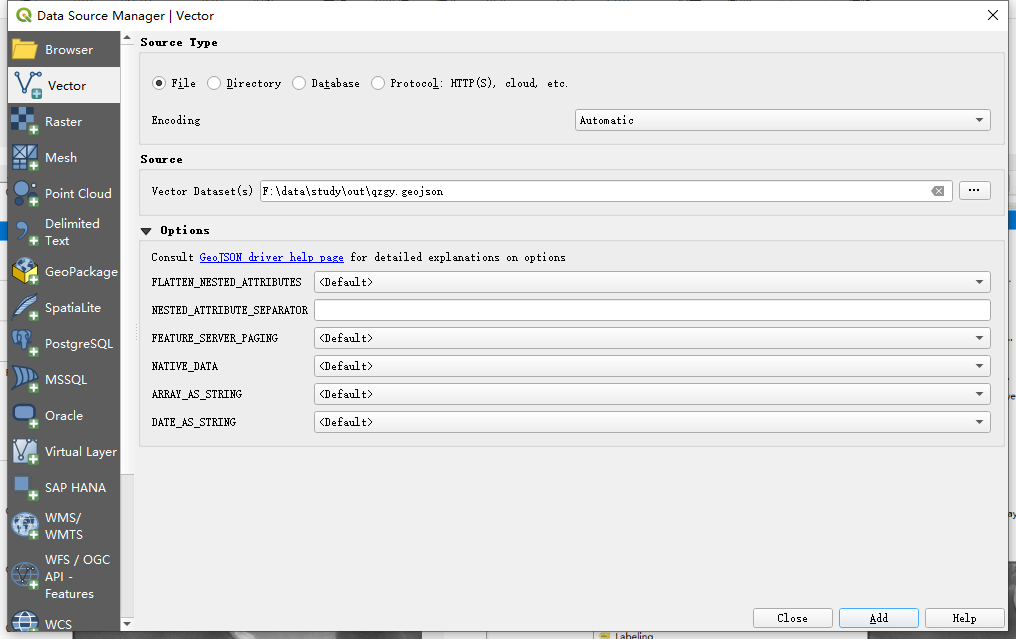Select the Mesh source icon
Viewport: 1016px width, 639px height.
click(25, 157)
